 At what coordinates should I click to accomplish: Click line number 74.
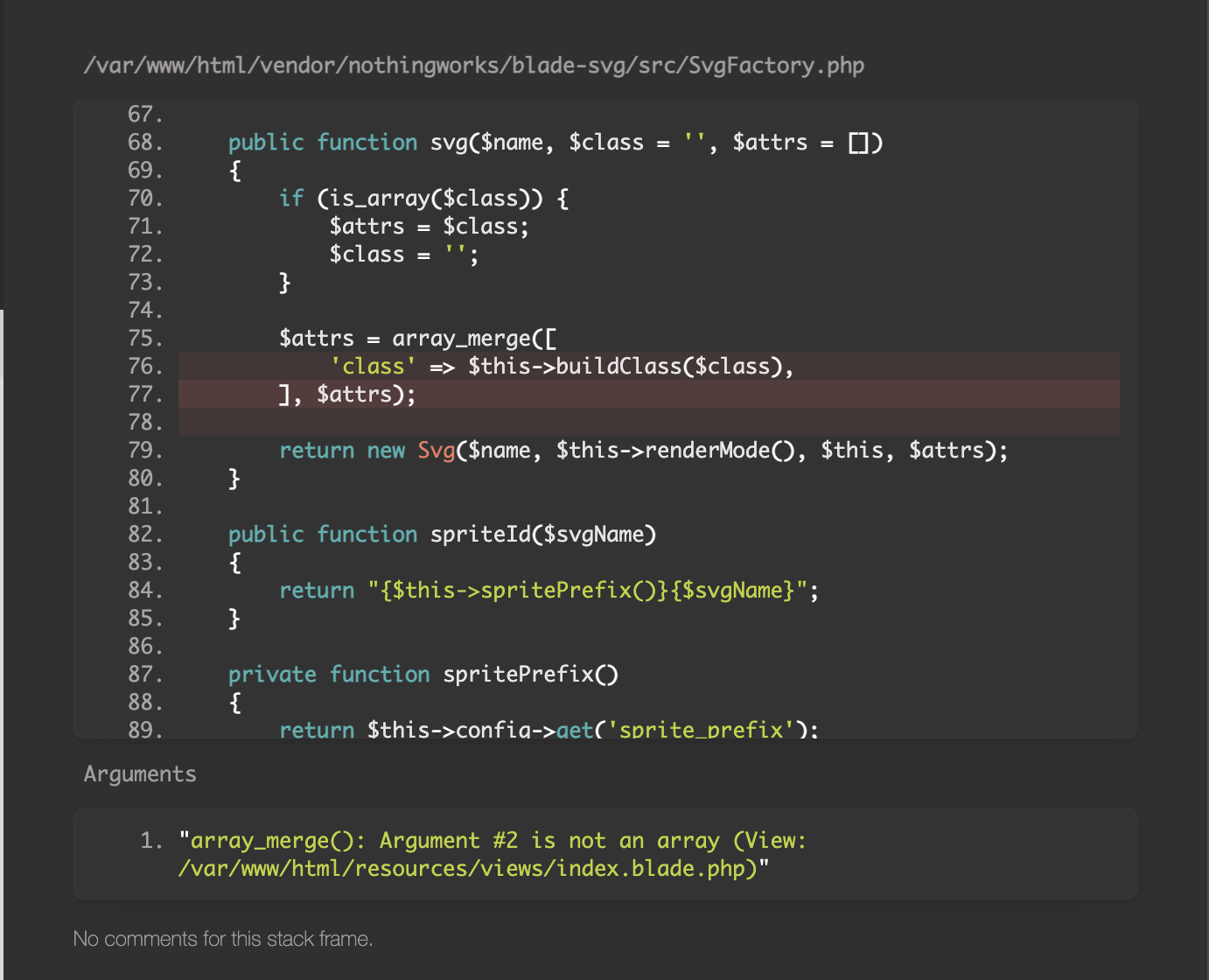click(145, 311)
